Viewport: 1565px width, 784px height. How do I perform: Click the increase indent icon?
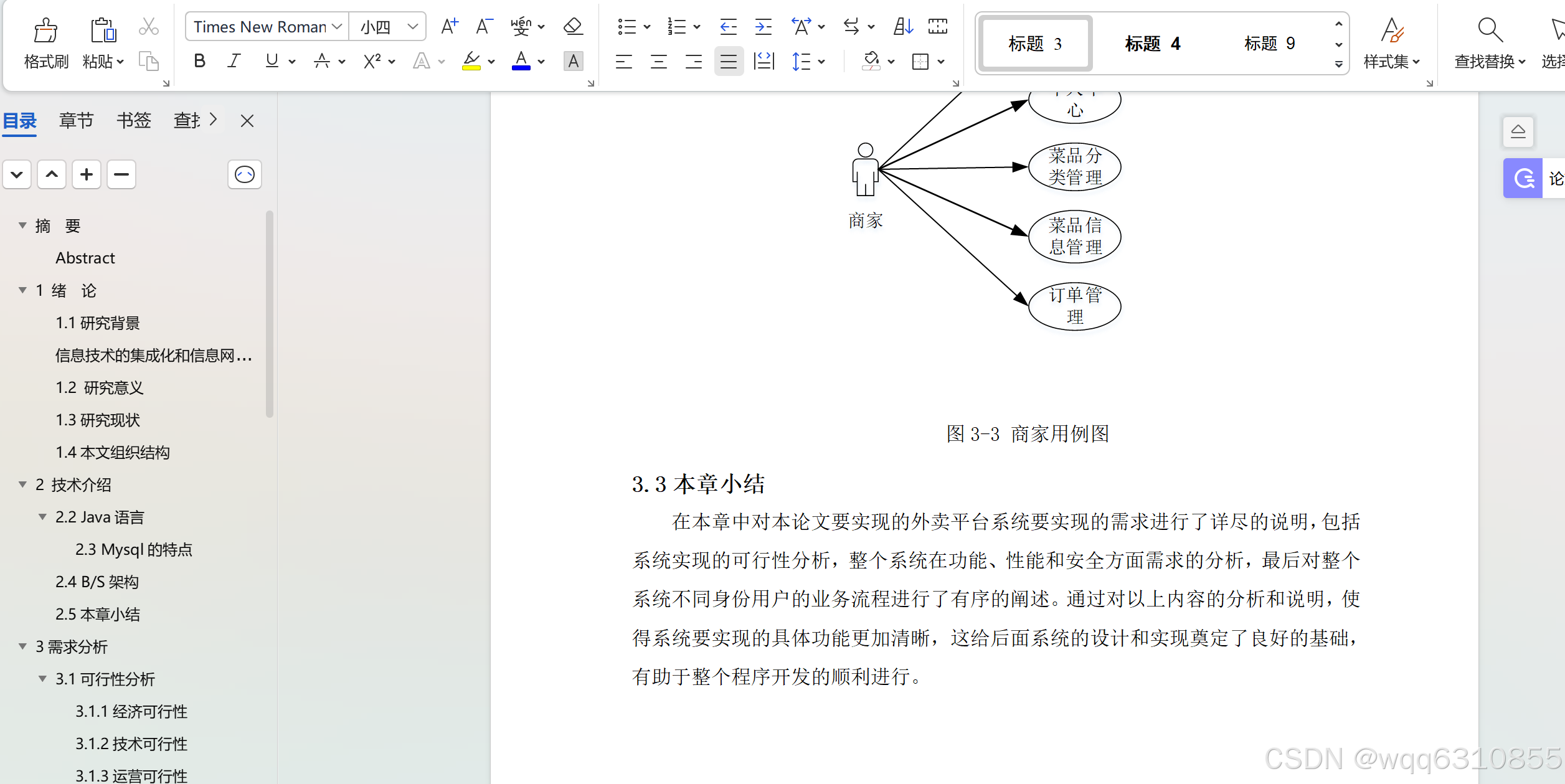763,26
